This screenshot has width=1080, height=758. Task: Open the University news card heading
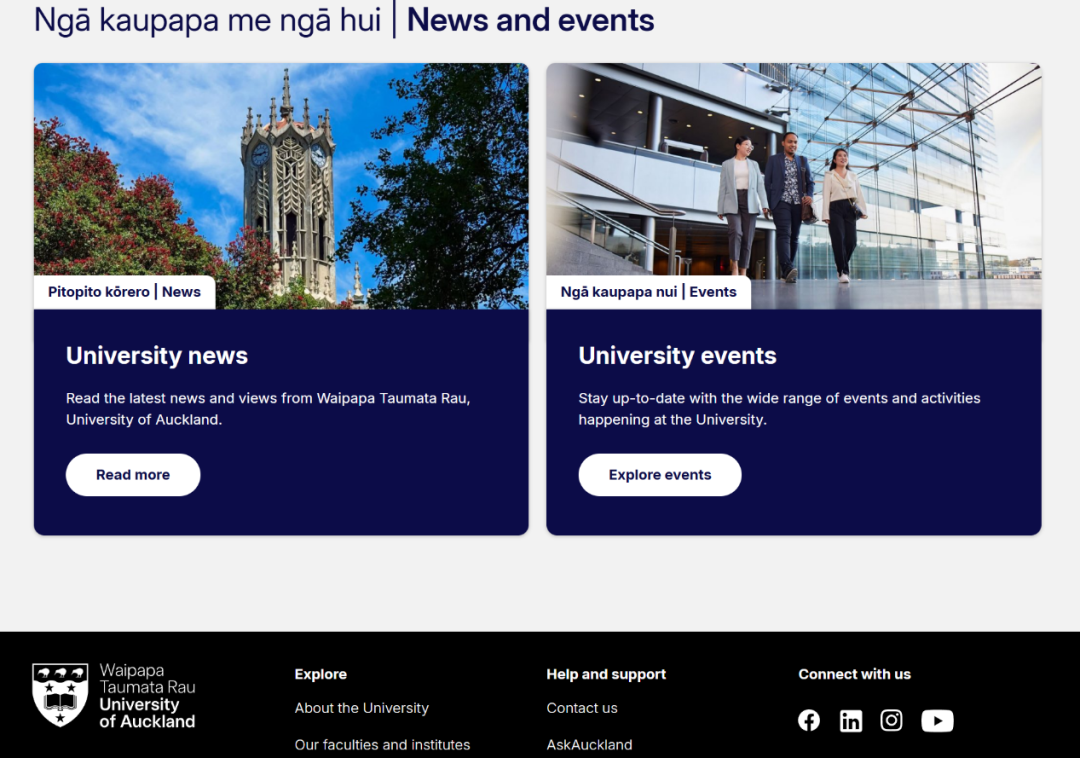click(x=157, y=356)
